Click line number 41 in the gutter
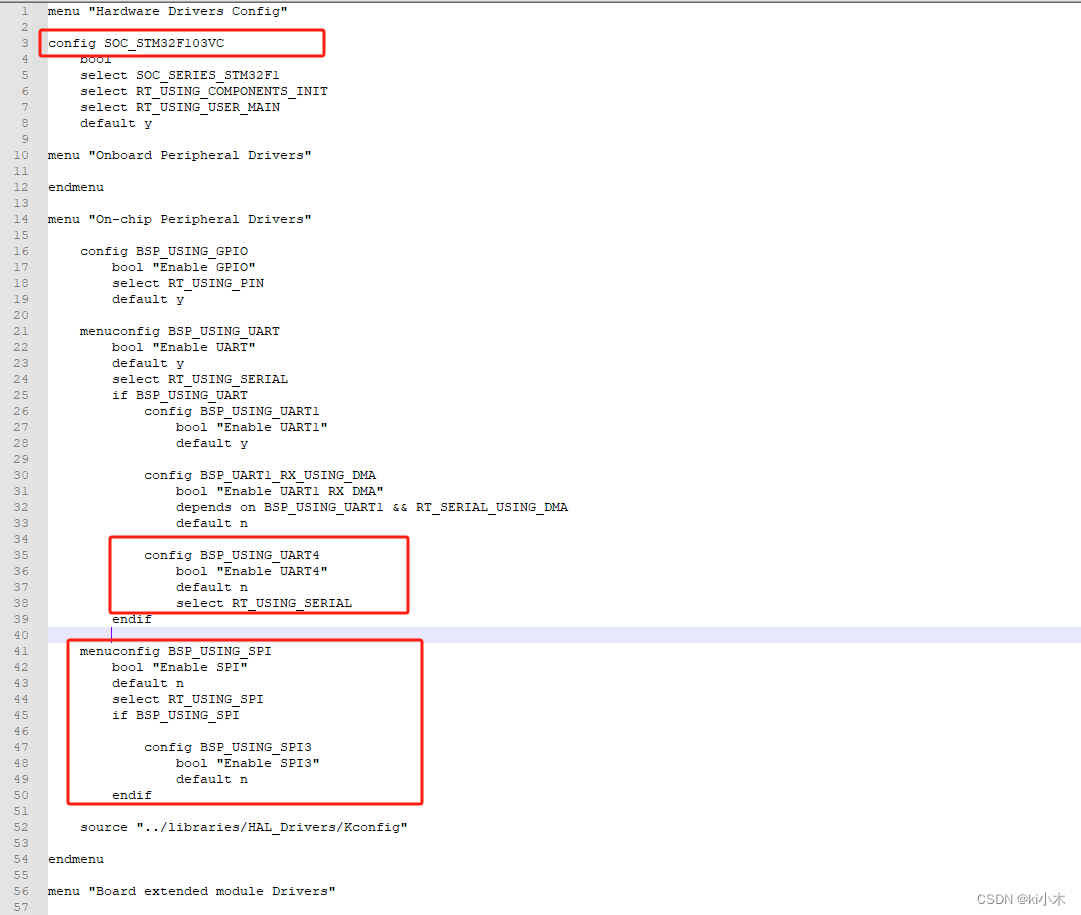Viewport: 1081px width, 915px height. (x=20, y=650)
